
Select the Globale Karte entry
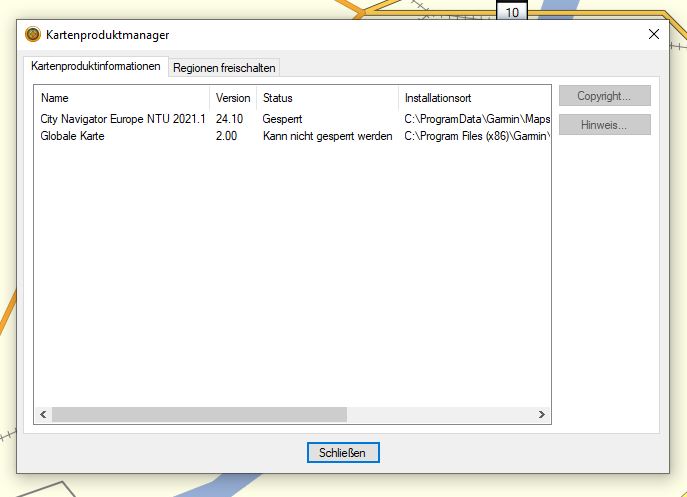(x=72, y=136)
